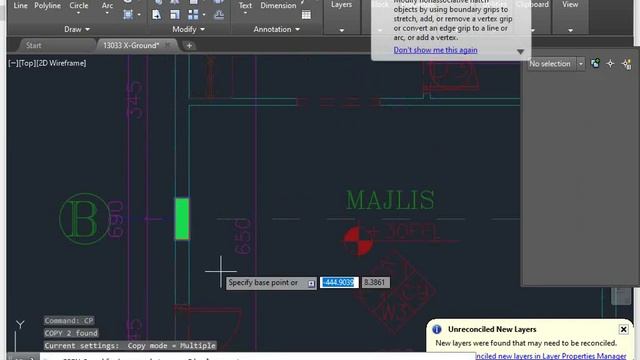This screenshot has width=640, height=360.
Task: Click the info icon in the Unreconciled New Layers bubble
Action: (437, 329)
